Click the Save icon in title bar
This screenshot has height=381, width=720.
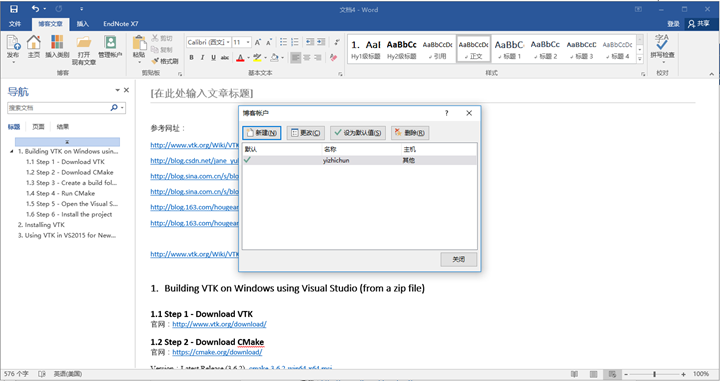(x=14, y=9)
